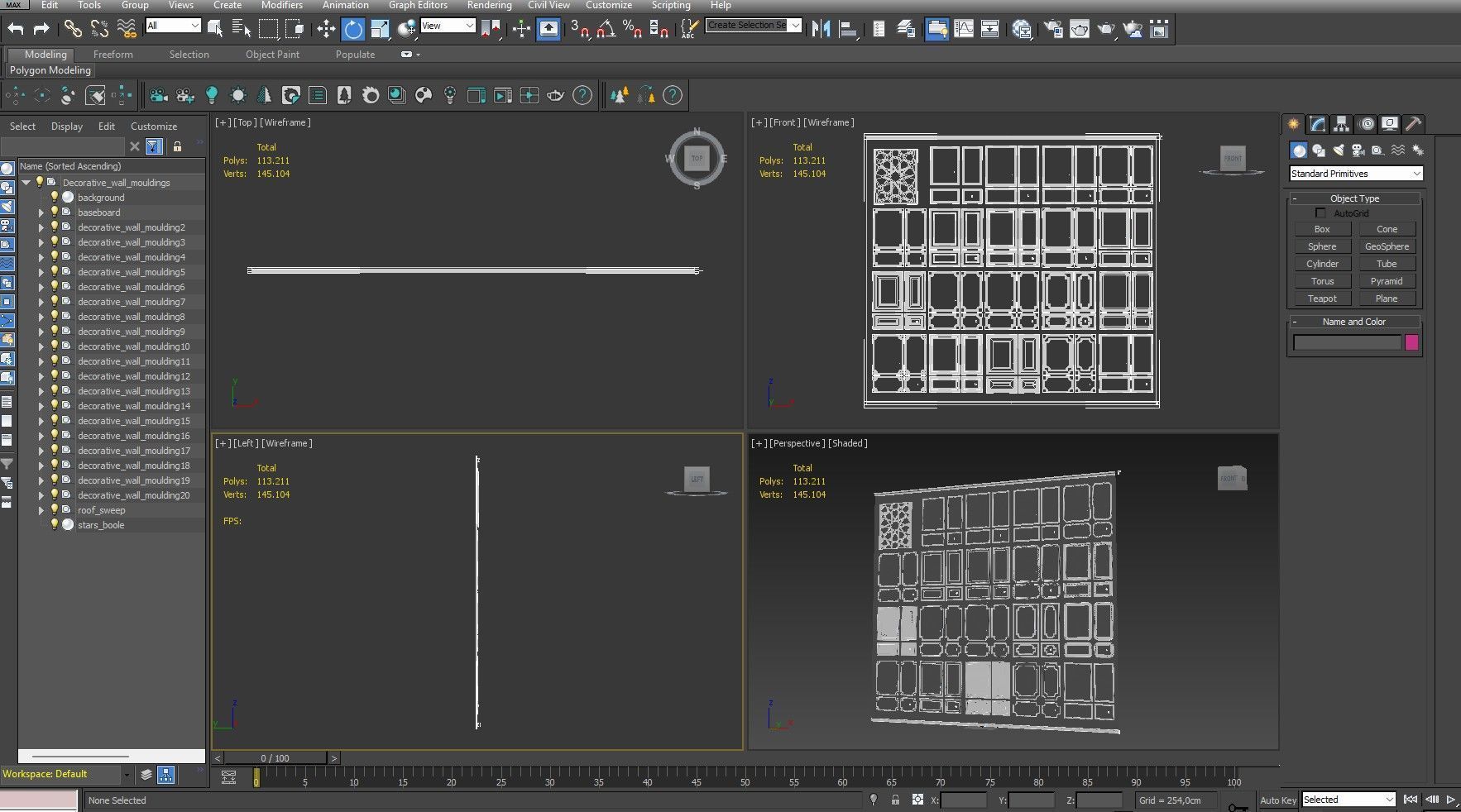Click the Redo arrow in main toolbar
Screen dimensions: 1461x812
coord(41,29)
